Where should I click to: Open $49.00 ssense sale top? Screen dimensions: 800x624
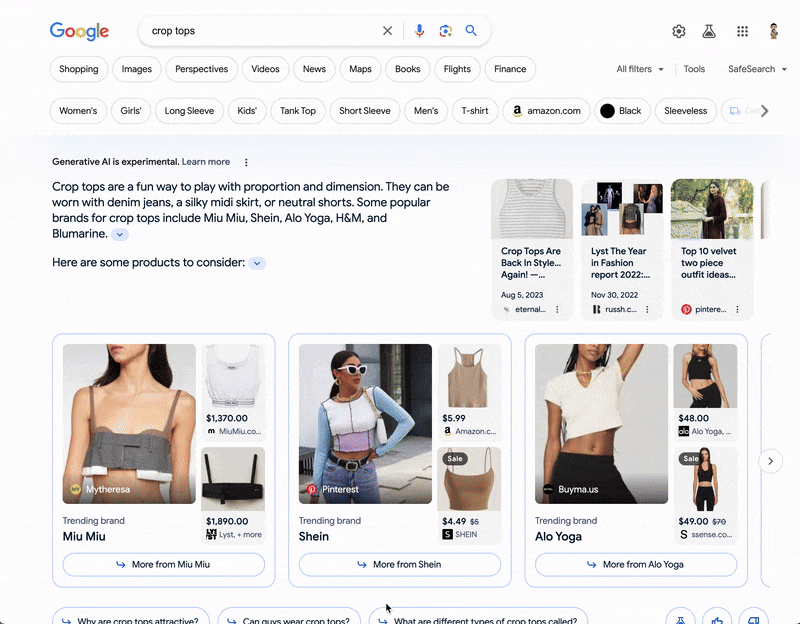click(705, 494)
